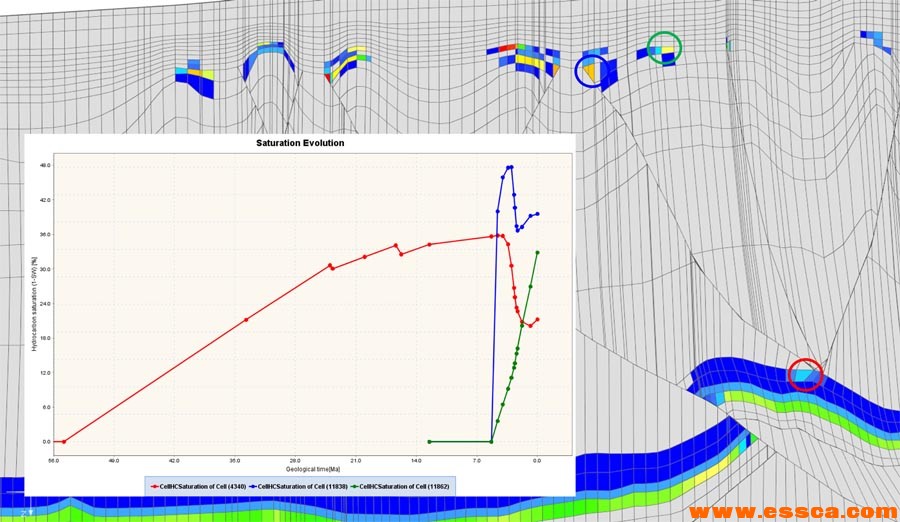Click the red cell in the top-center accumulation
This screenshot has height=522, width=900.
coord(508,48)
